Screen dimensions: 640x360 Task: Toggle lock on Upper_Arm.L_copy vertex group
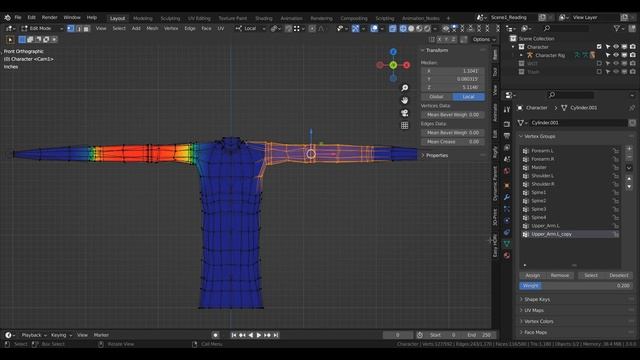pos(615,234)
